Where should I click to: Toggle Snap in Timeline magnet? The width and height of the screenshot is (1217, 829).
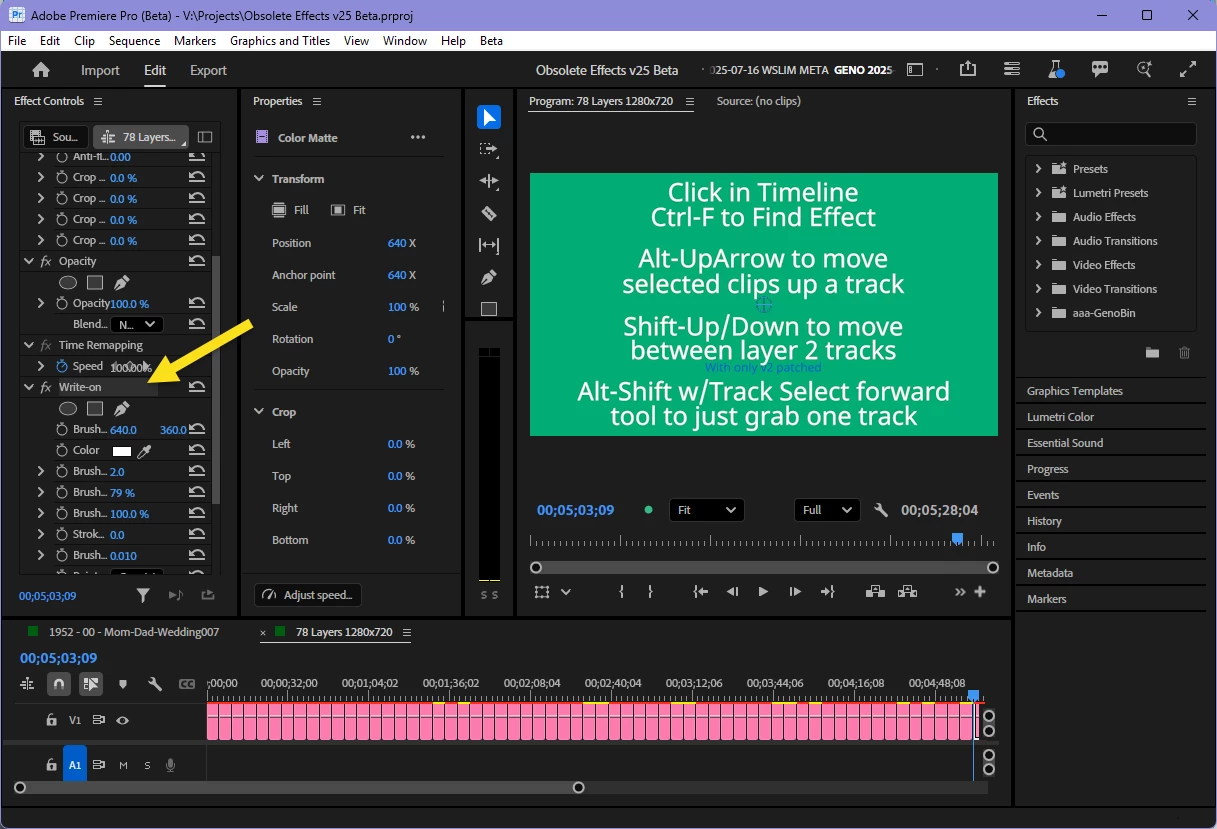59,684
